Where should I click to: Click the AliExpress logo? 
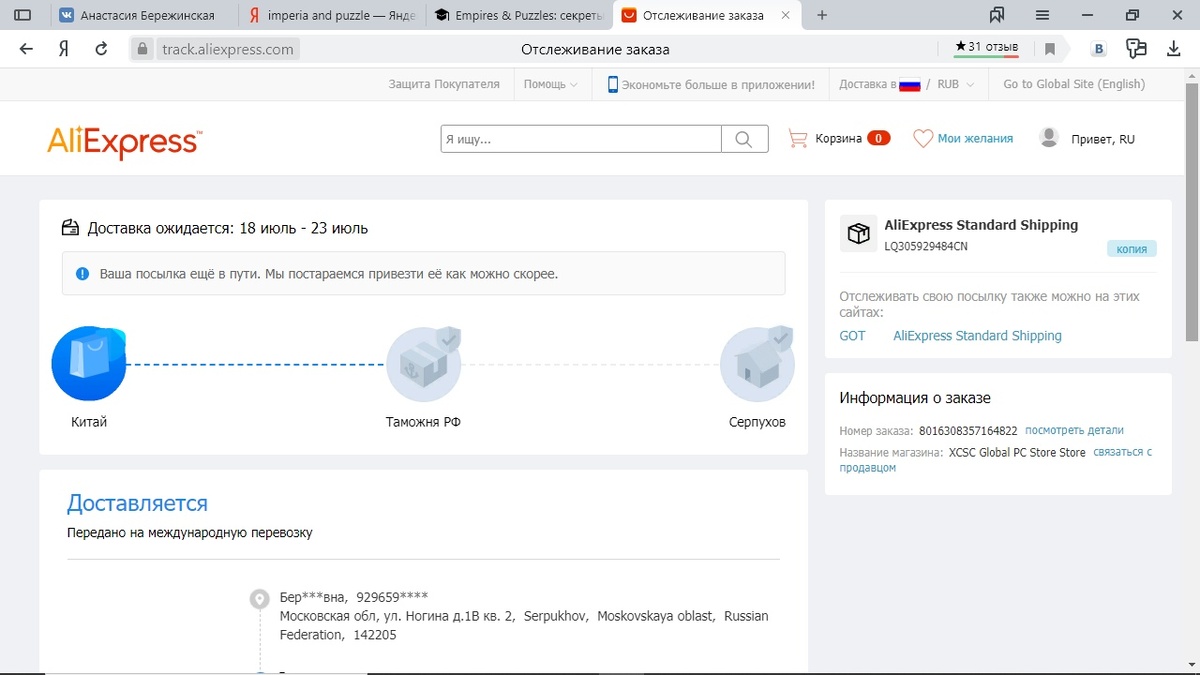pyautogui.click(x=124, y=142)
